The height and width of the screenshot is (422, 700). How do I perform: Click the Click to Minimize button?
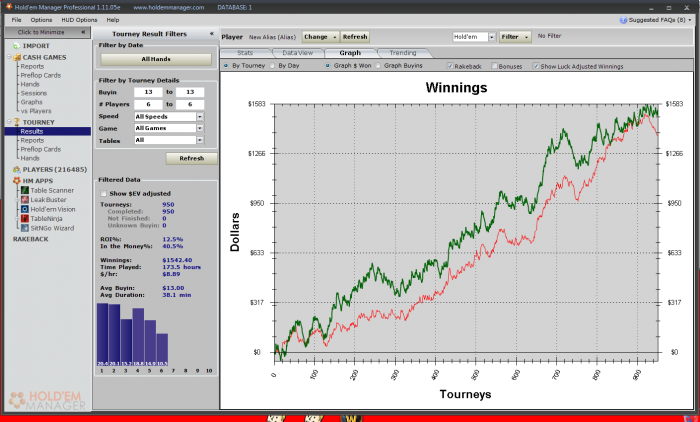click(x=47, y=32)
